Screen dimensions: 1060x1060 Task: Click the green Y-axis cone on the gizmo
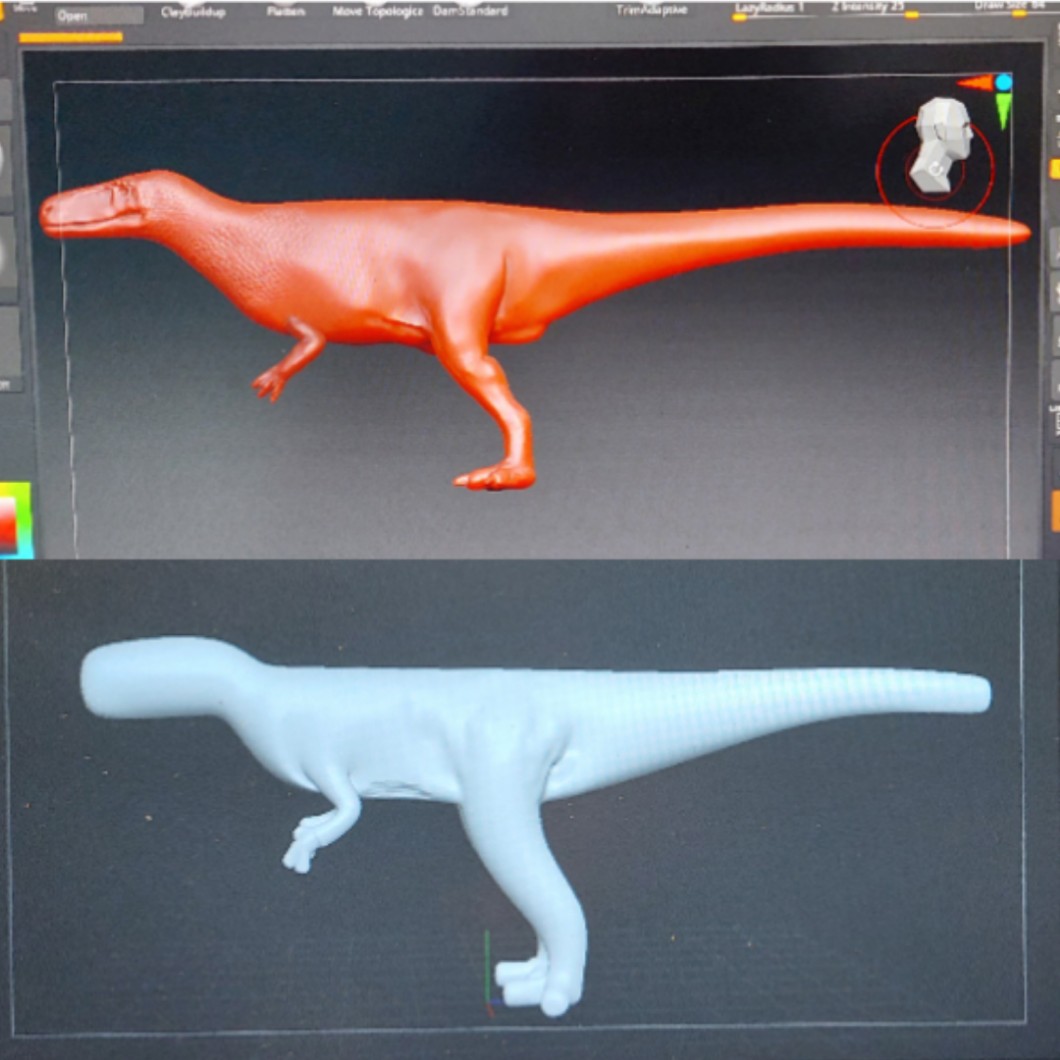coord(1003,114)
